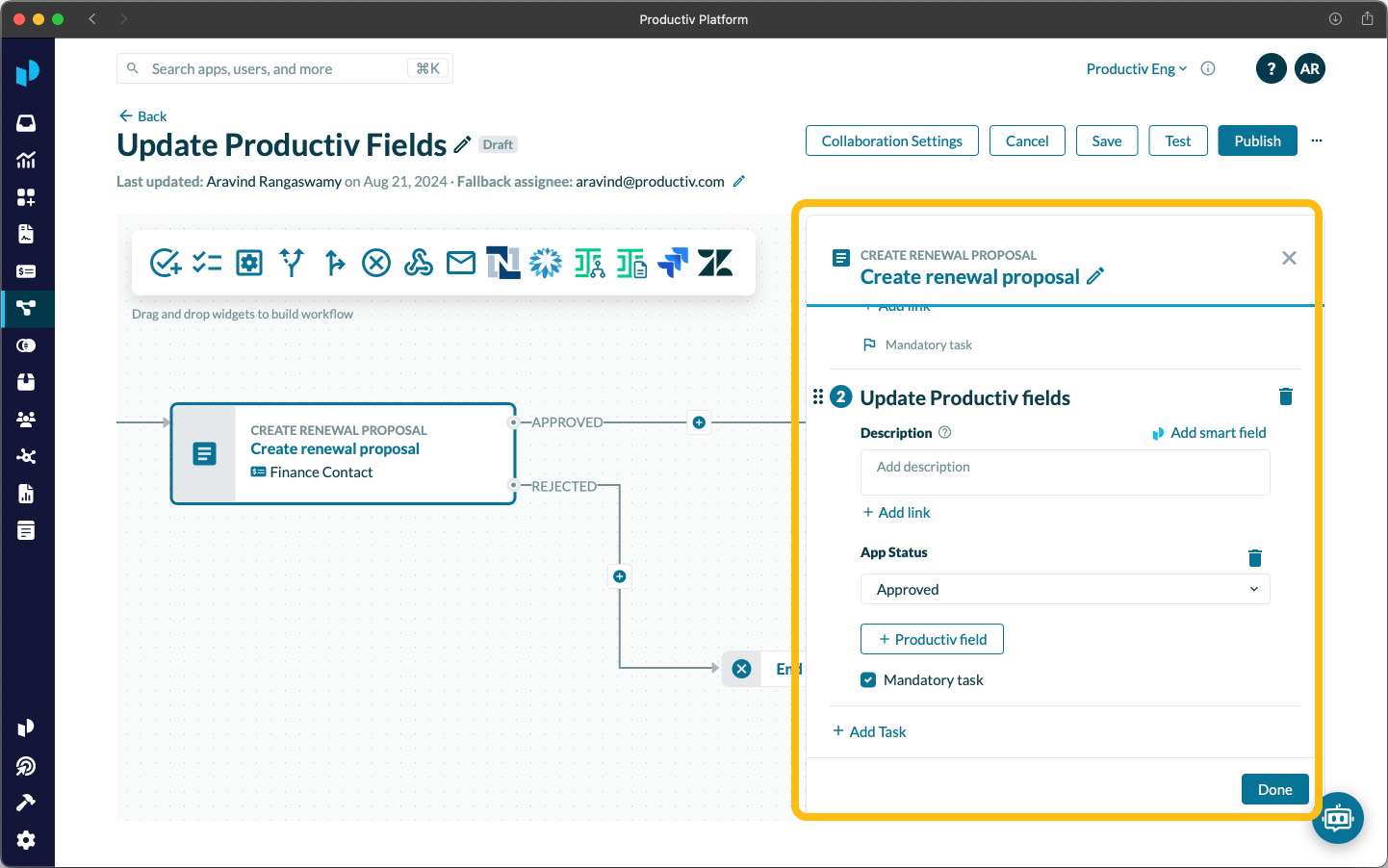This screenshot has width=1388, height=868.
Task: Publish the workflow
Action: click(1257, 140)
